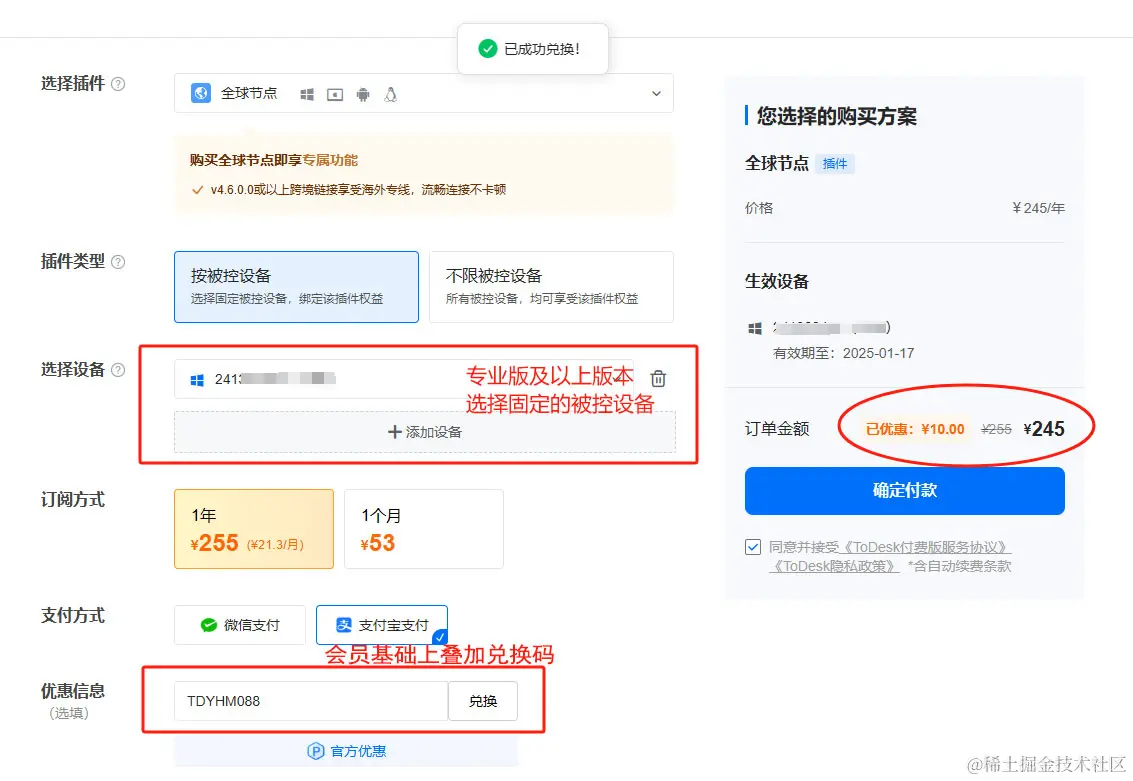1133x781 pixels.
Task: Click the 您选择的购买方案 heading
Action: (x=837, y=116)
